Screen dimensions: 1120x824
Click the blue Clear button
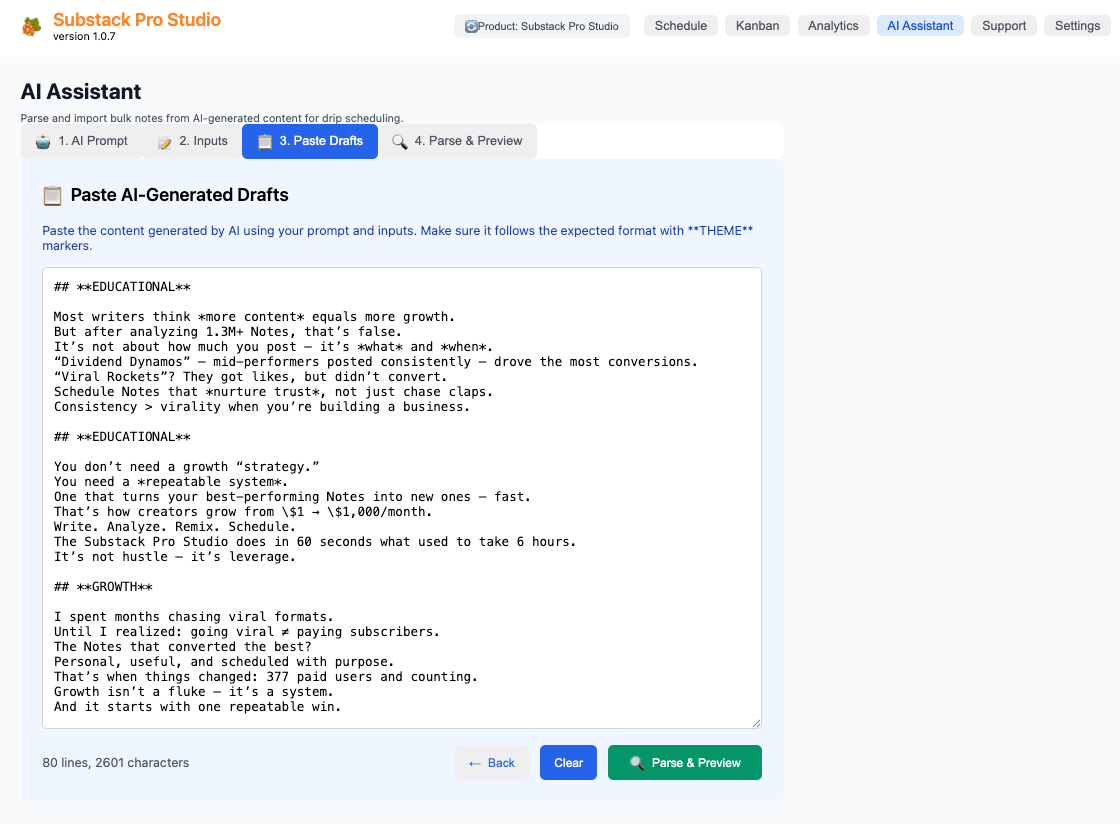pyautogui.click(x=569, y=763)
